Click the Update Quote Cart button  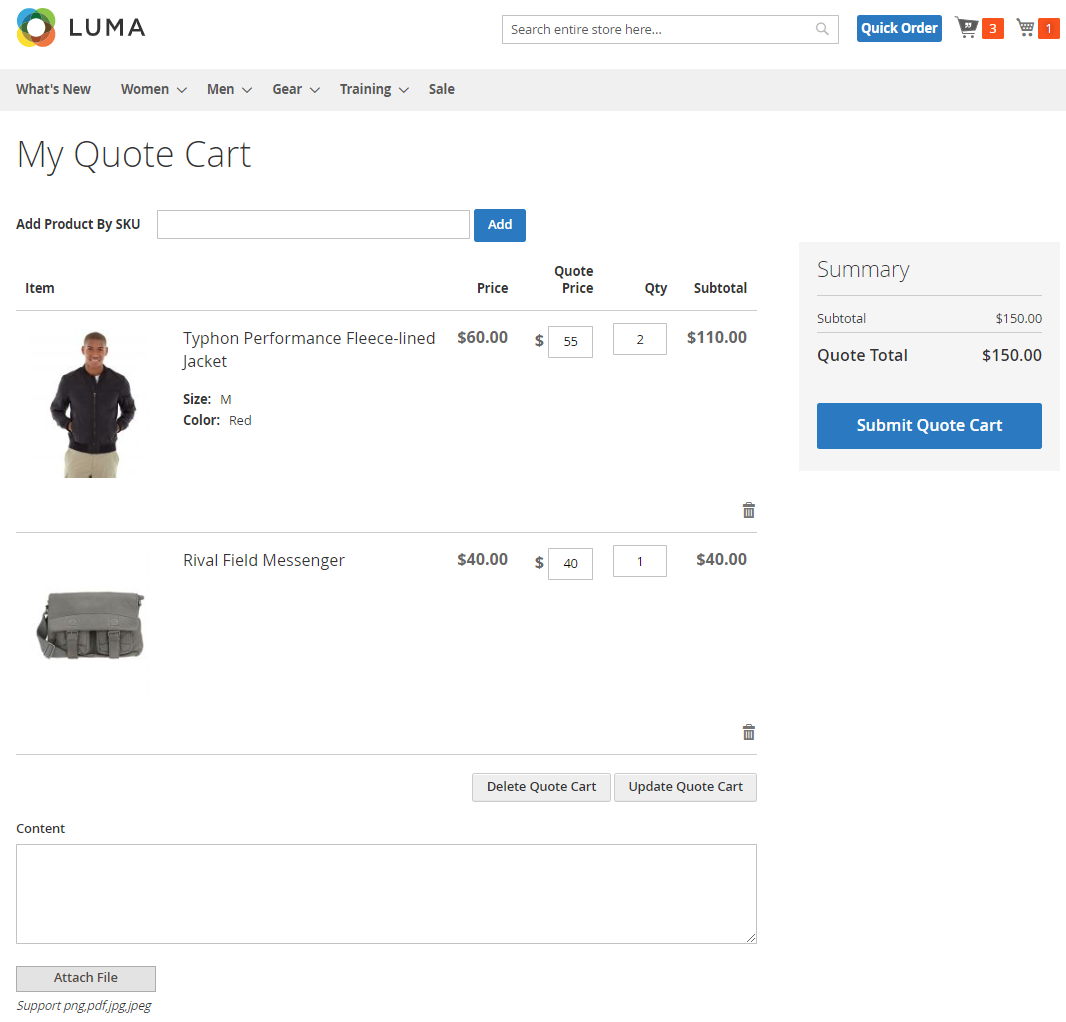tap(685, 787)
